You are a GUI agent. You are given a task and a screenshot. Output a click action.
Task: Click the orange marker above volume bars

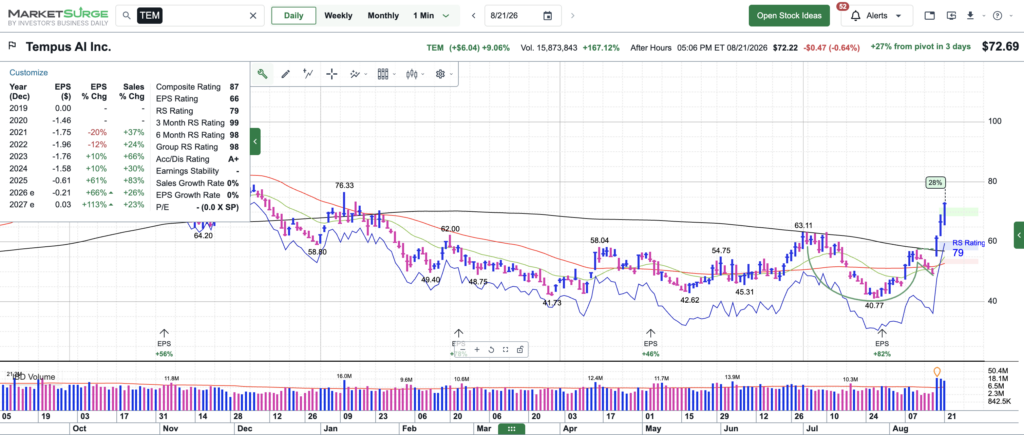click(x=937, y=372)
